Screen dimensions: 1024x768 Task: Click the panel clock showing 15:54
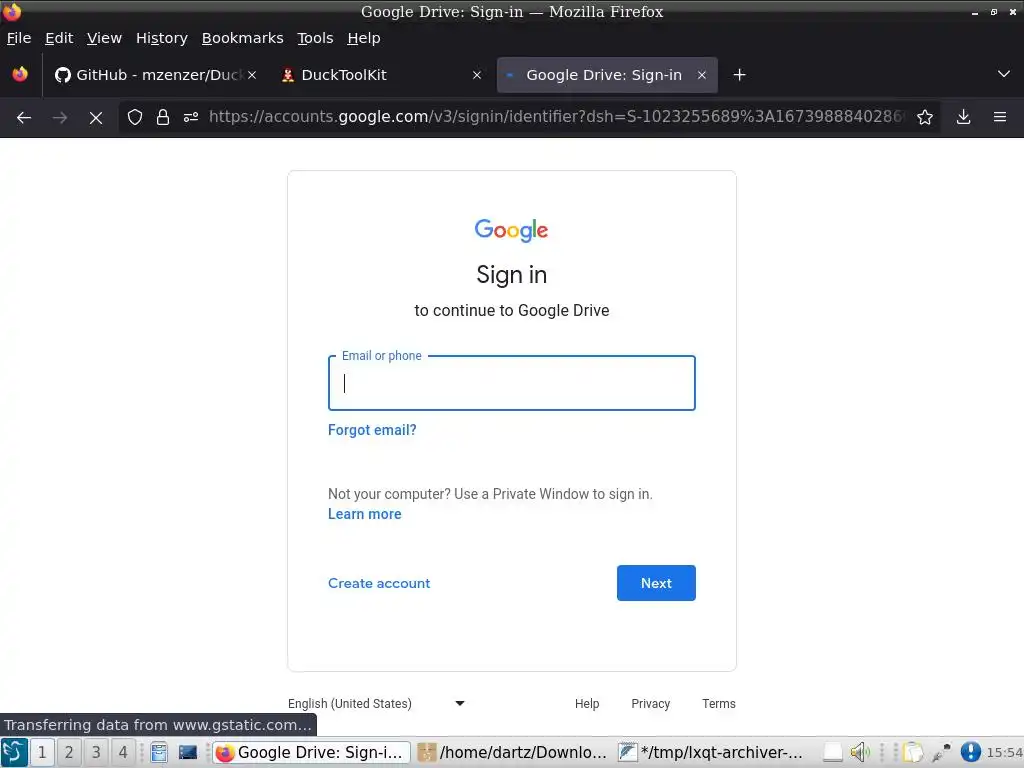pos(1004,753)
